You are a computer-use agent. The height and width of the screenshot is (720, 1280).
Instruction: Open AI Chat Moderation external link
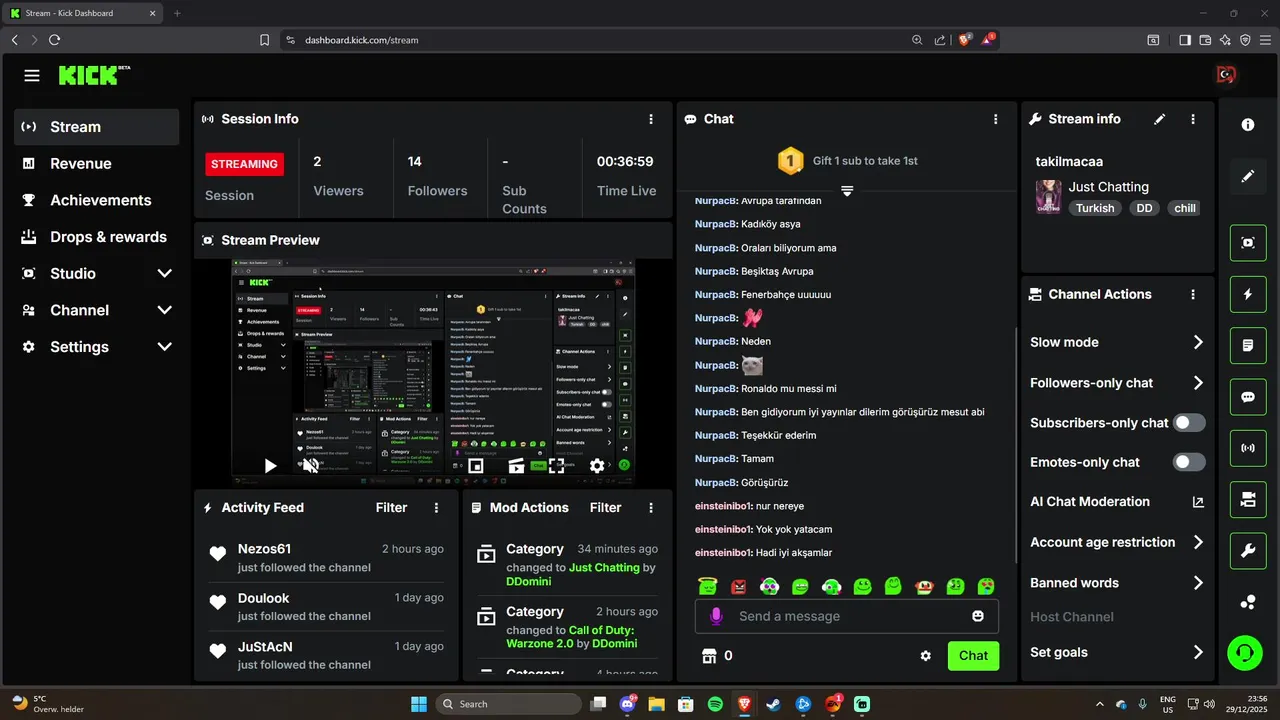1198,502
